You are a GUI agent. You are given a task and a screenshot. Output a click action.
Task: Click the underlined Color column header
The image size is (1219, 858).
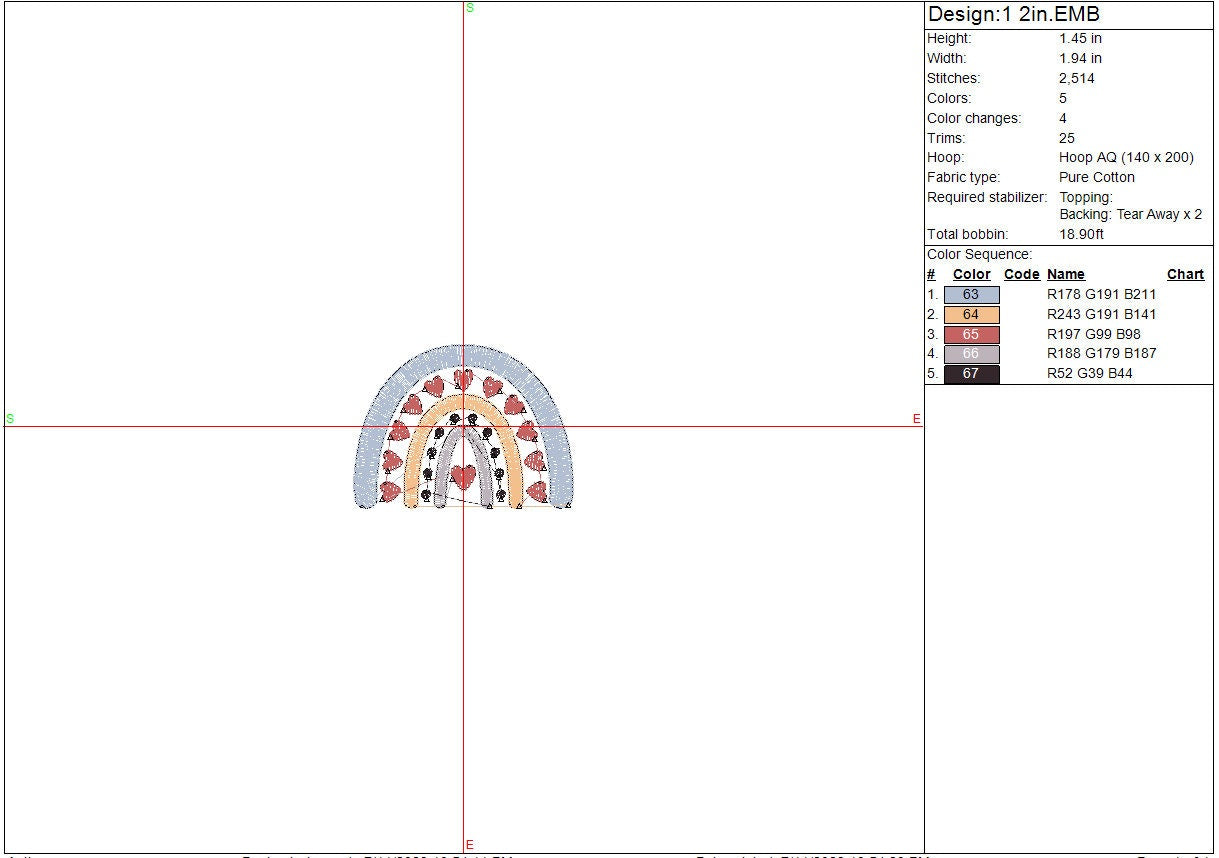coord(971,274)
